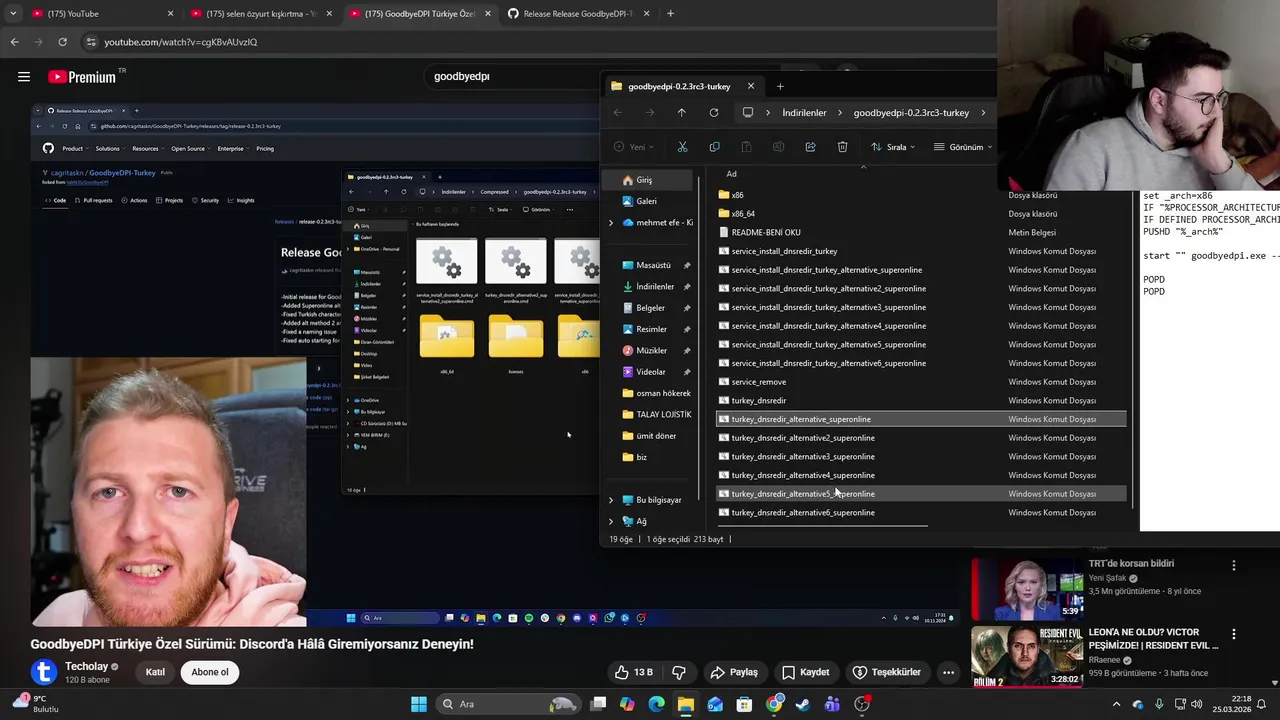
Task: Open Giriş in Explorer sidebar
Action: pyautogui.click(x=648, y=180)
